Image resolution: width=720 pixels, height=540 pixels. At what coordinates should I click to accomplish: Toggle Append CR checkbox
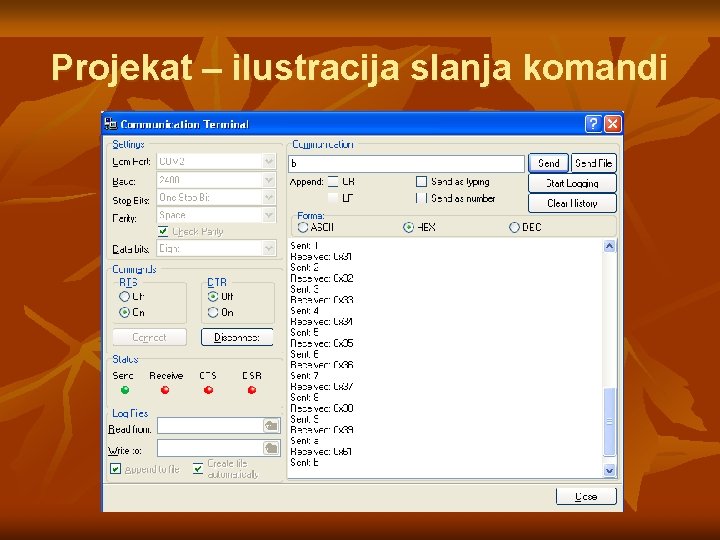tap(333, 182)
